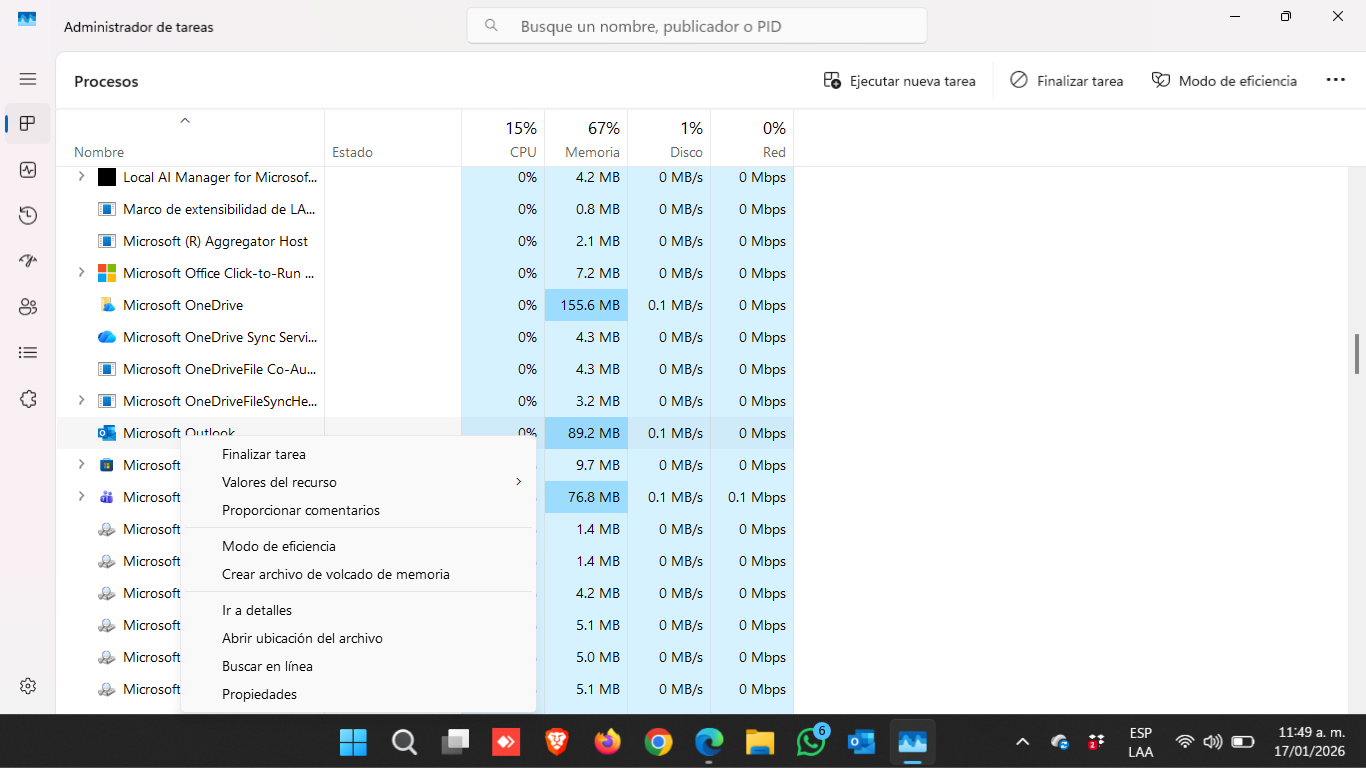
Task: Sort by Red column header
Action: tap(752, 138)
